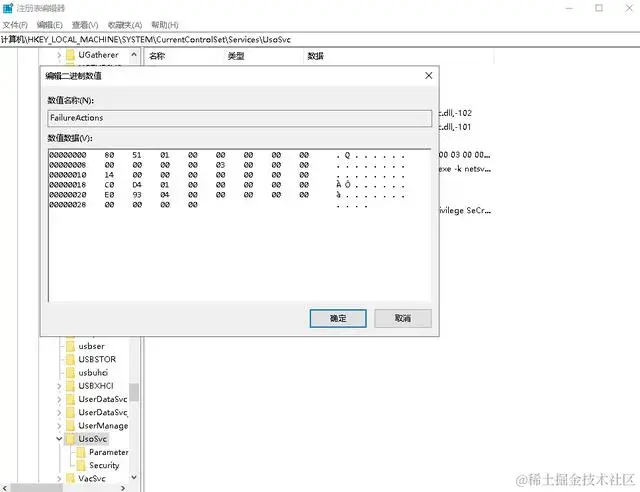This screenshot has width=640, height=492.
Task: Click hex byte 51 in the first row
Action: [137, 155]
